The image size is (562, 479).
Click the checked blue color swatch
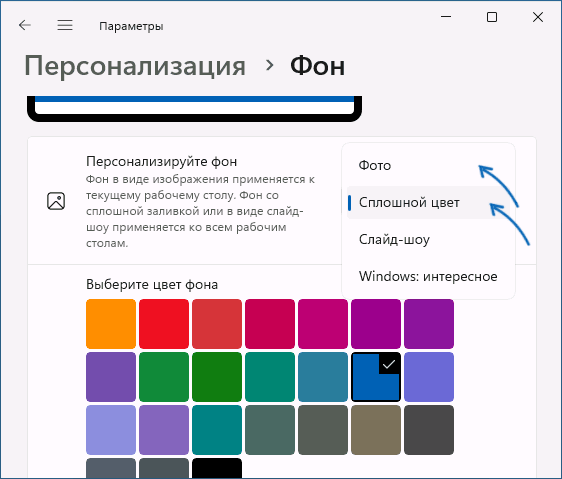(376, 377)
